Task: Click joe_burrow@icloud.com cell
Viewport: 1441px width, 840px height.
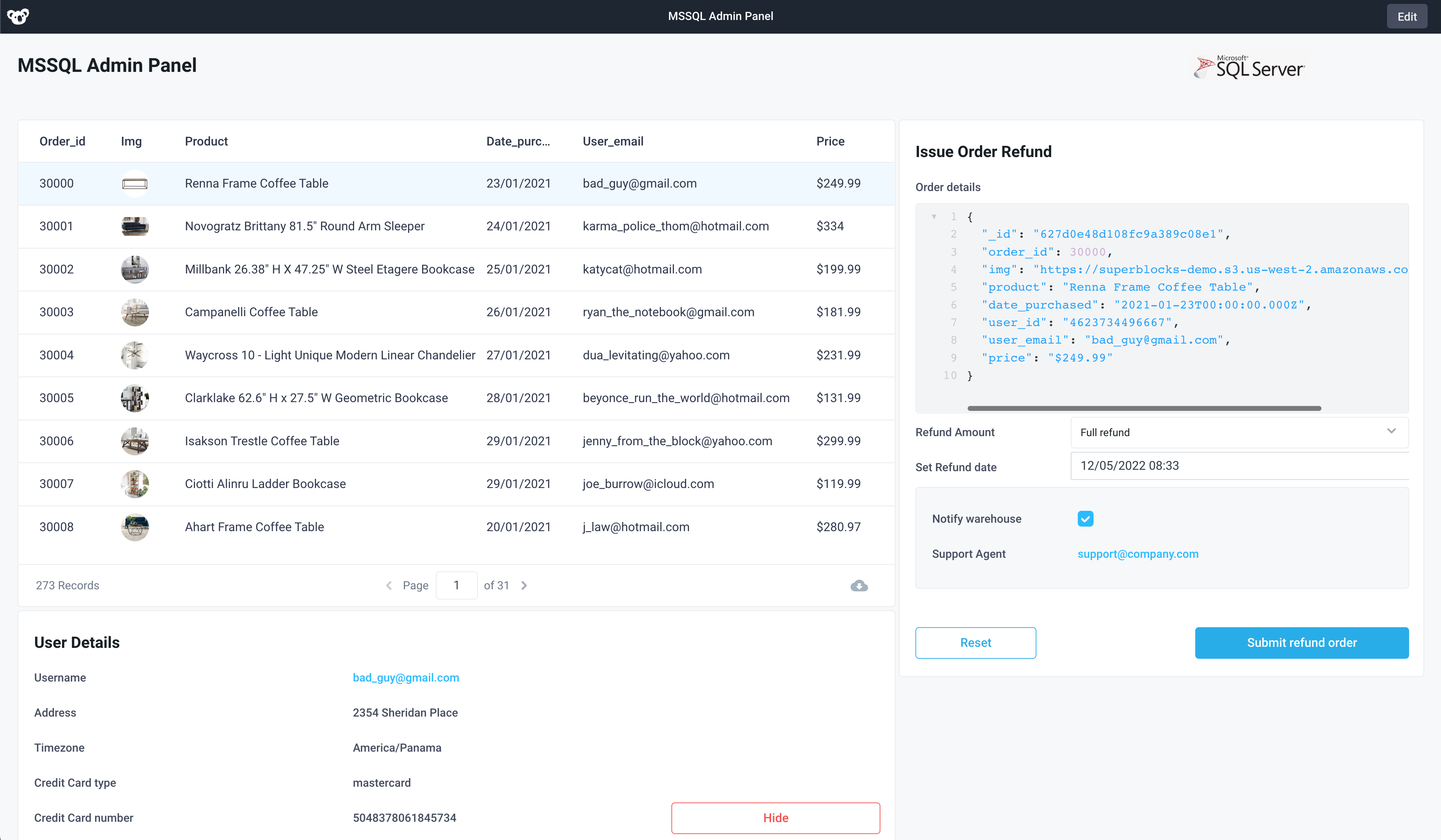Action: [x=649, y=484]
